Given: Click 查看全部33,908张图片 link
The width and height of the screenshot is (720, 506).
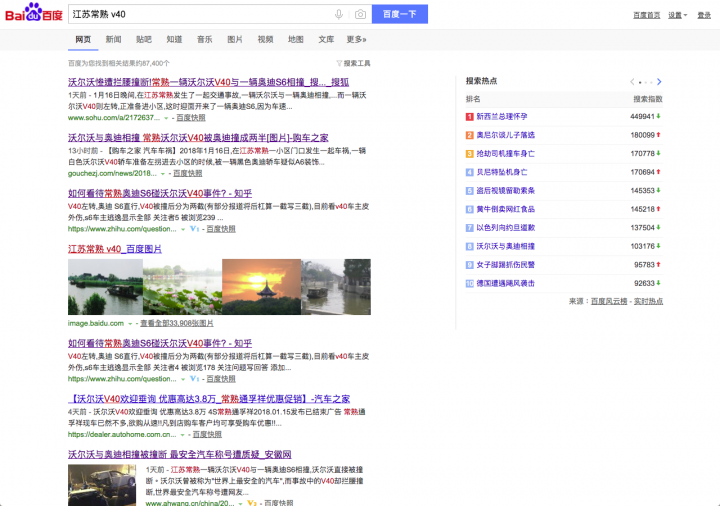Looking at the screenshot, I should (177, 323).
